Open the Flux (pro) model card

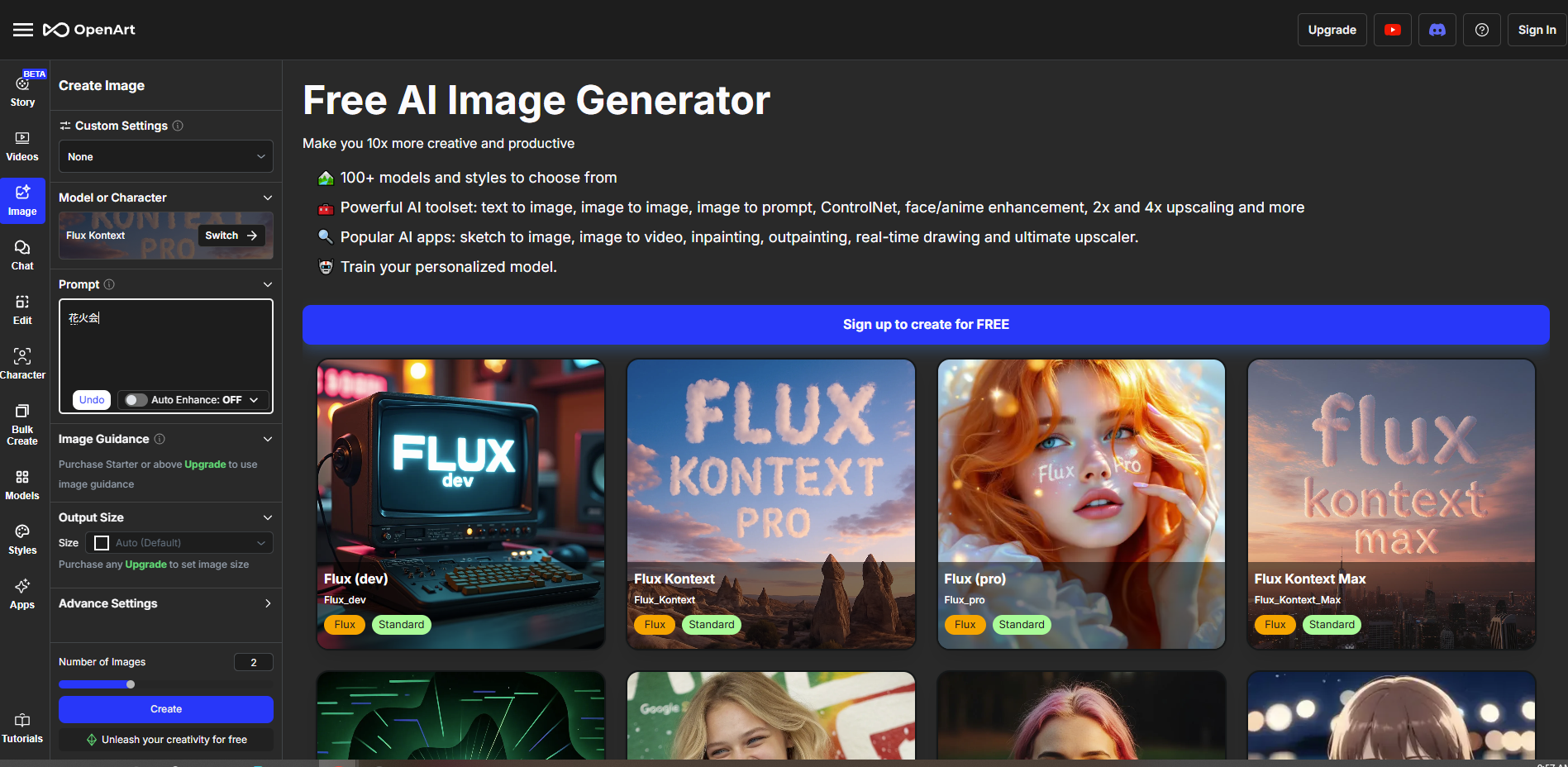pos(1081,504)
